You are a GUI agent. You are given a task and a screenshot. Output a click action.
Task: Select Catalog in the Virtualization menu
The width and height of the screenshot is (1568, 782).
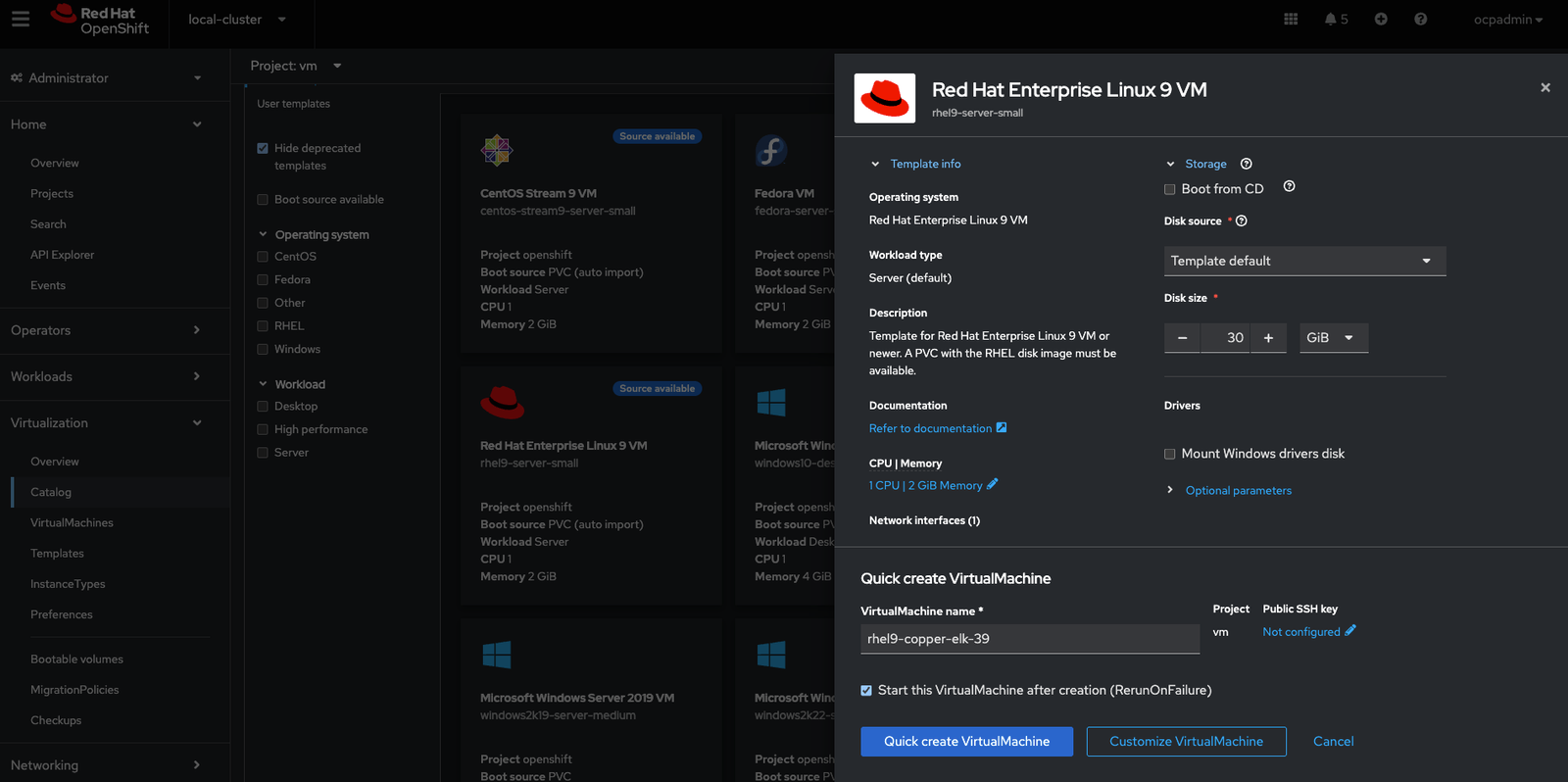click(51, 492)
